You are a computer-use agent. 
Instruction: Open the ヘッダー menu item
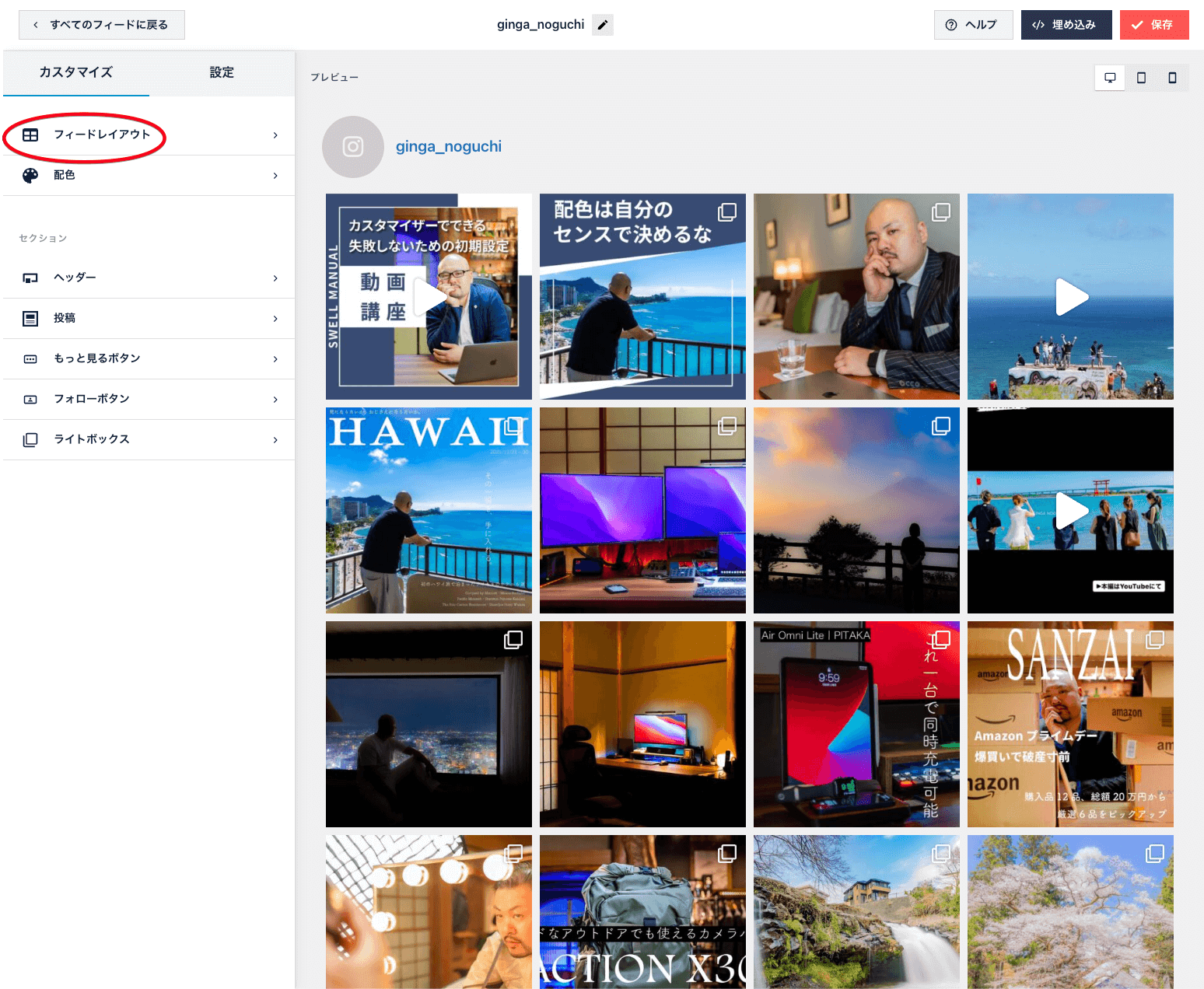[x=149, y=278]
